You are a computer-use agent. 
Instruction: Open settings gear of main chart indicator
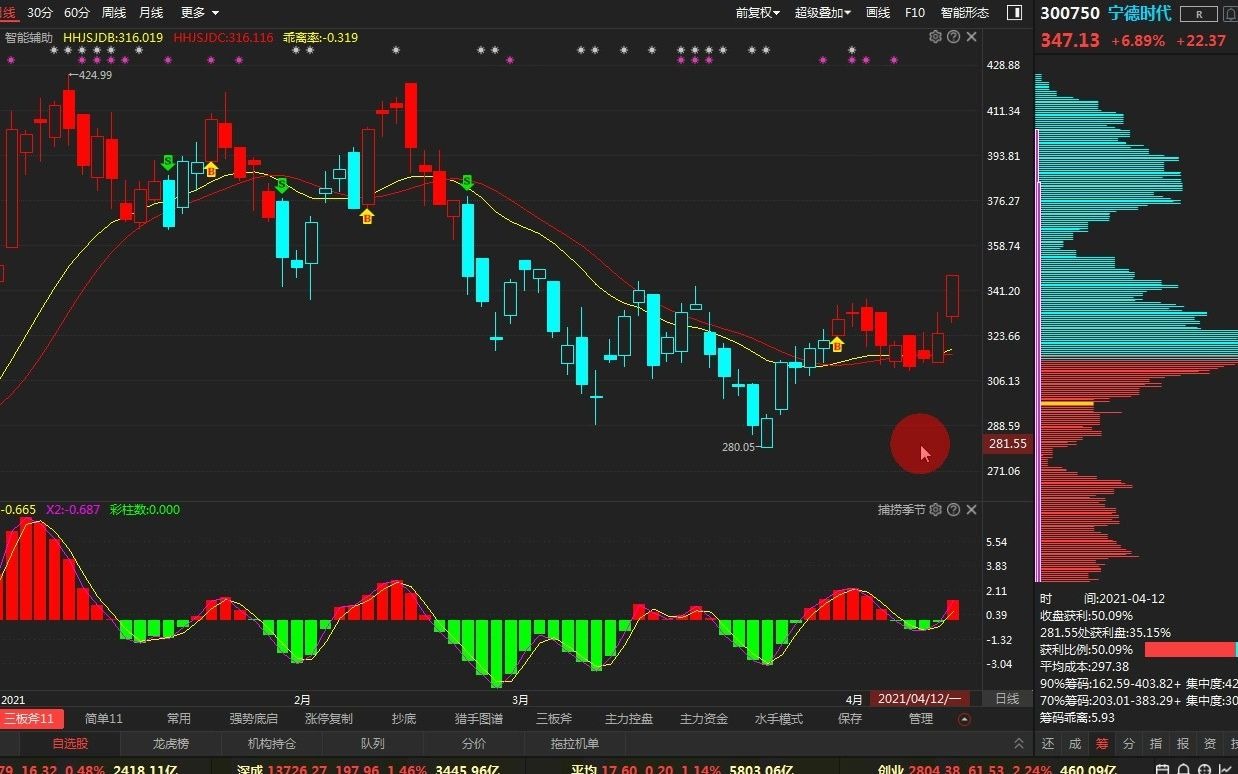pyautogui.click(x=935, y=37)
